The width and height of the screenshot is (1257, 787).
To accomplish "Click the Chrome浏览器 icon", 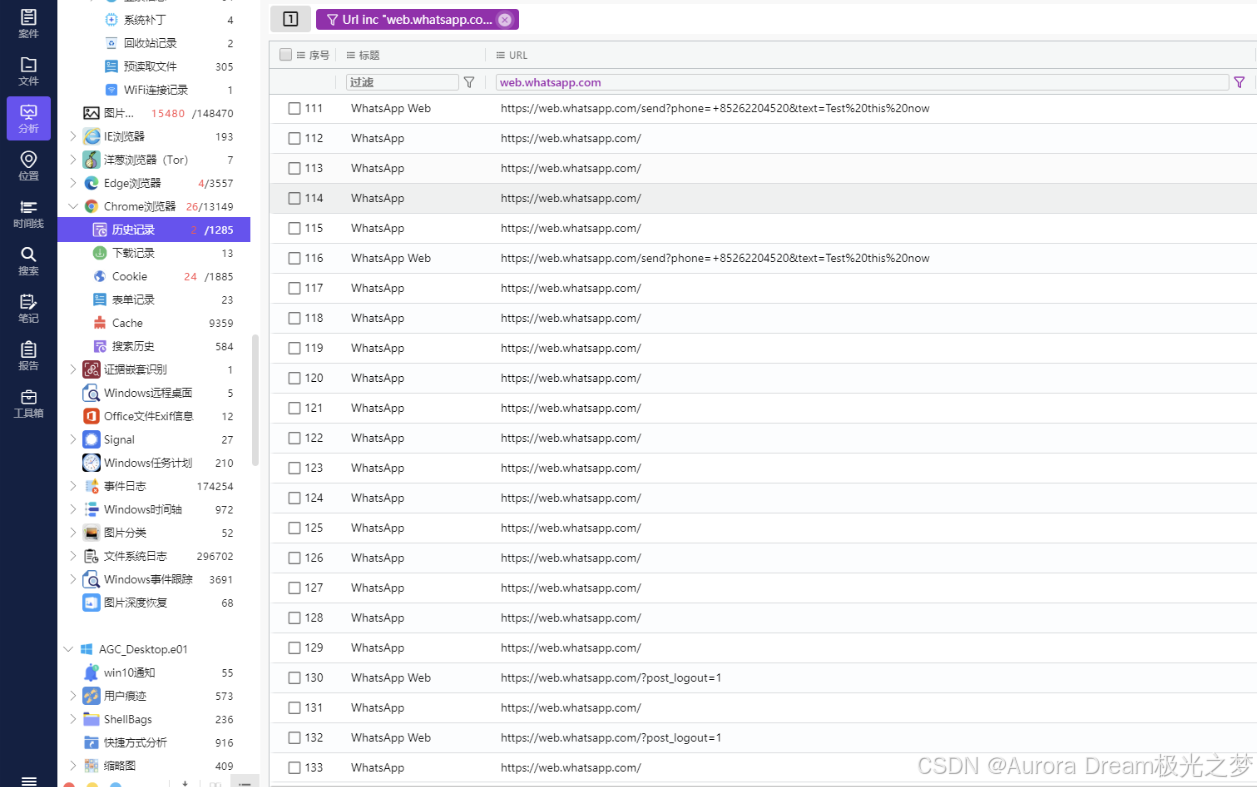I will click(x=92, y=207).
